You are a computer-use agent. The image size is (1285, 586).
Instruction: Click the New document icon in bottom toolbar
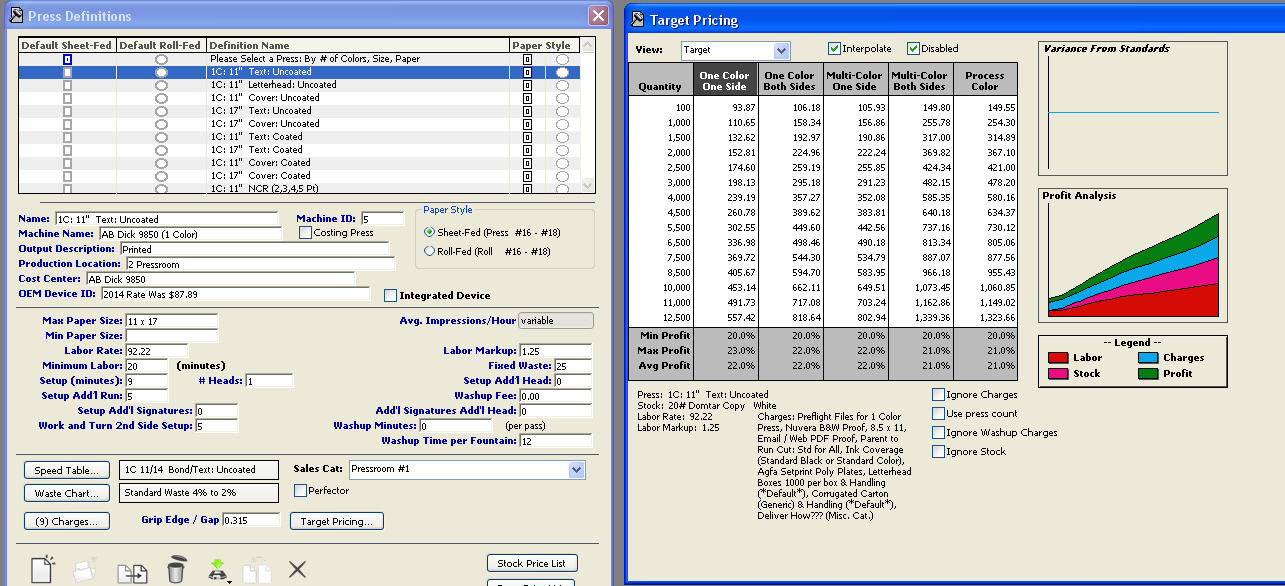click(42, 570)
